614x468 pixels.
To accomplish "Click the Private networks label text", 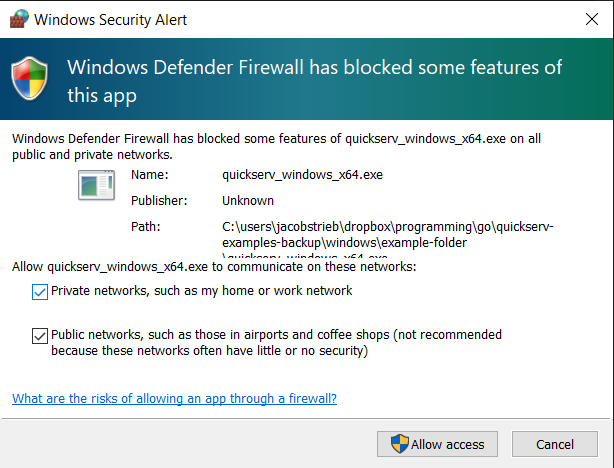I will click(x=201, y=291).
